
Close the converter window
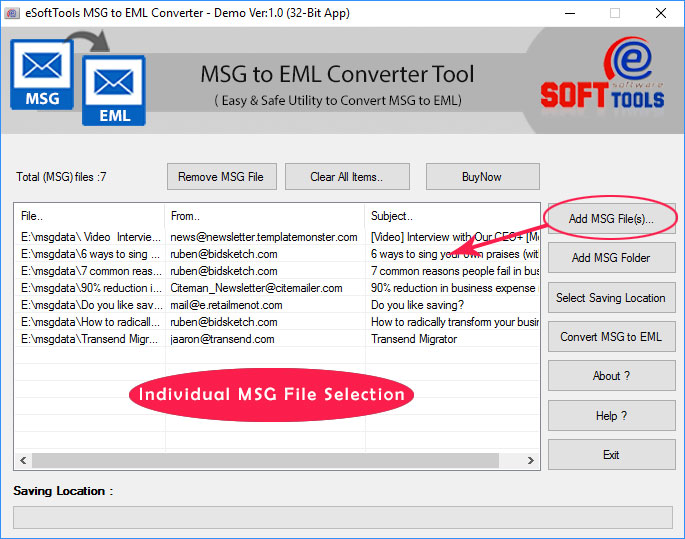tap(661, 13)
